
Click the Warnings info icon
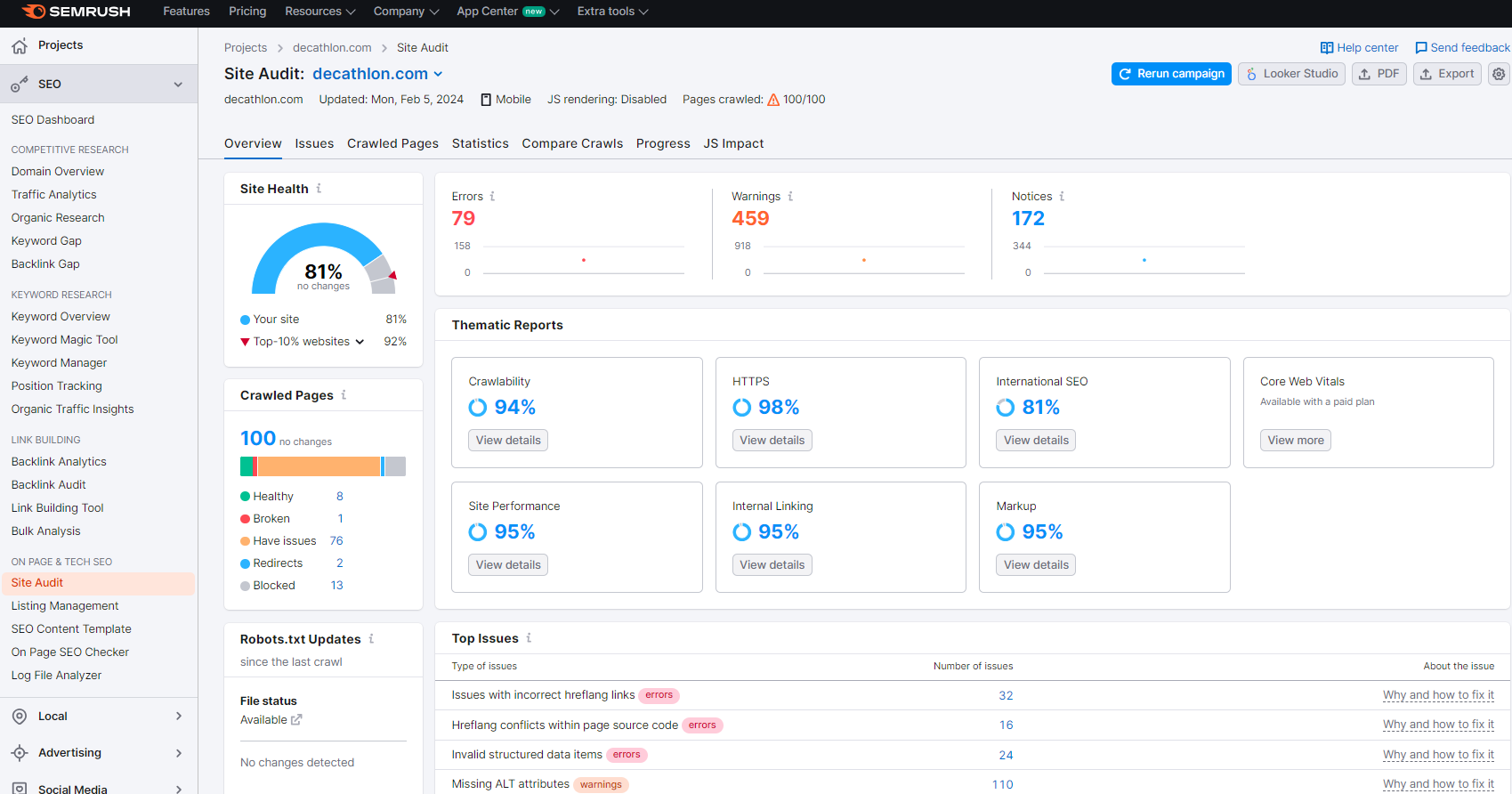(790, 197)
